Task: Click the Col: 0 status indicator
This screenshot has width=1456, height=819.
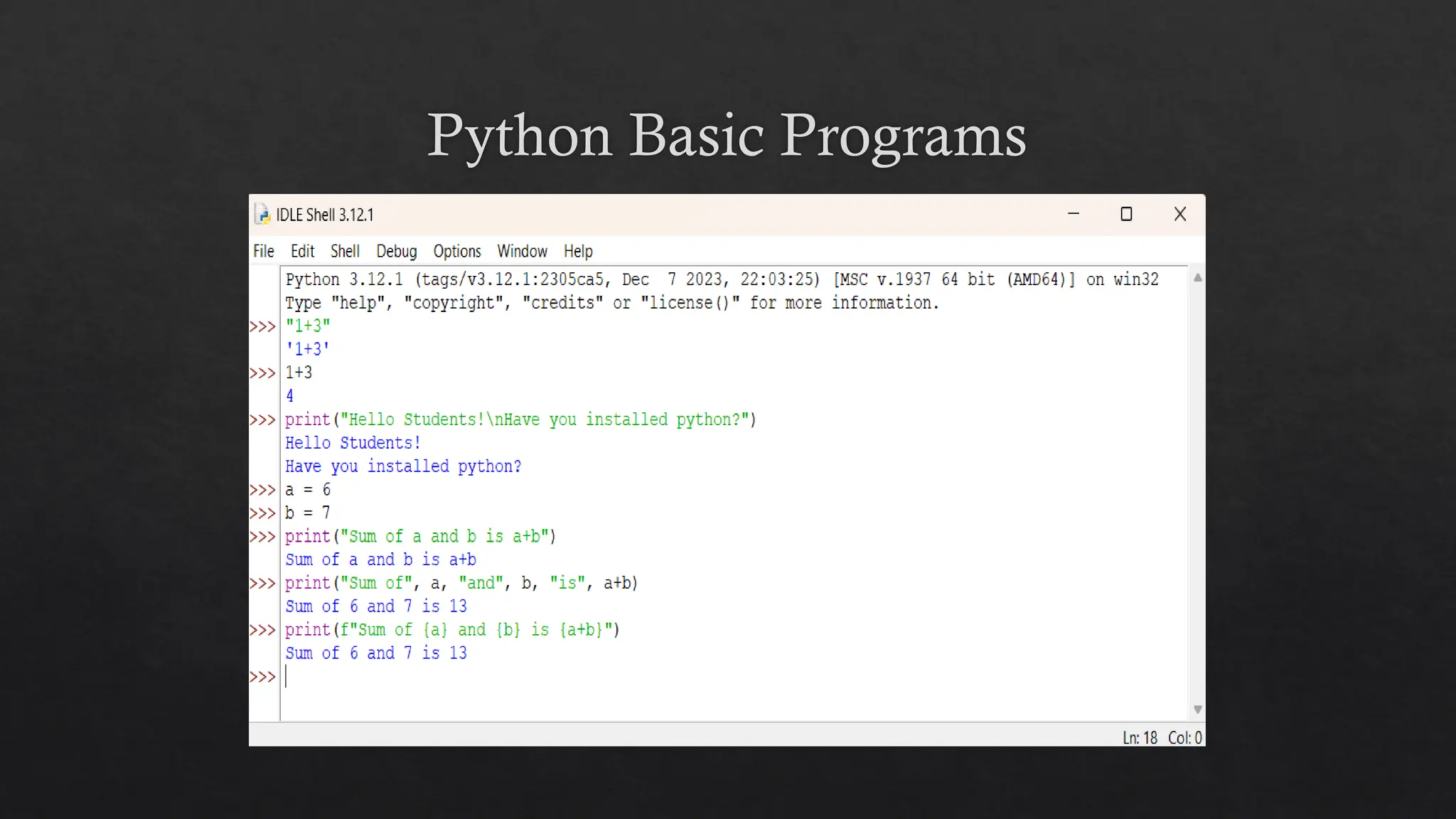Action: [x=1184, y=738]
